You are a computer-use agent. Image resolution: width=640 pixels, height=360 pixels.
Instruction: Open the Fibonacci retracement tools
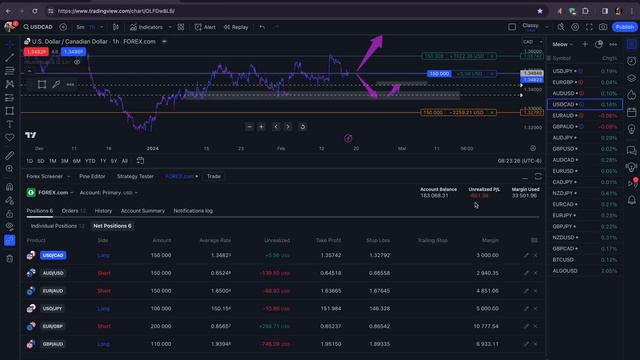(x=9, y=71)
